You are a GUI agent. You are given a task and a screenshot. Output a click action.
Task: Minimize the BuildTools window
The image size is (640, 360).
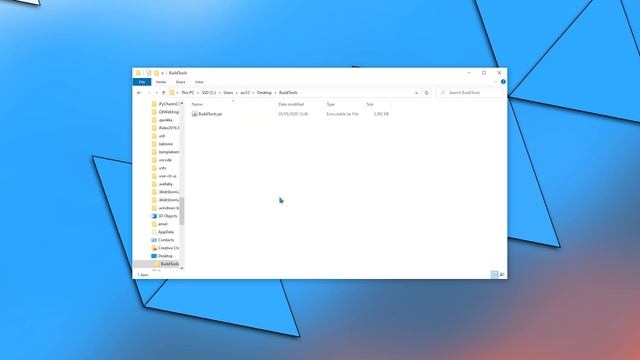[x=469, y=73]
